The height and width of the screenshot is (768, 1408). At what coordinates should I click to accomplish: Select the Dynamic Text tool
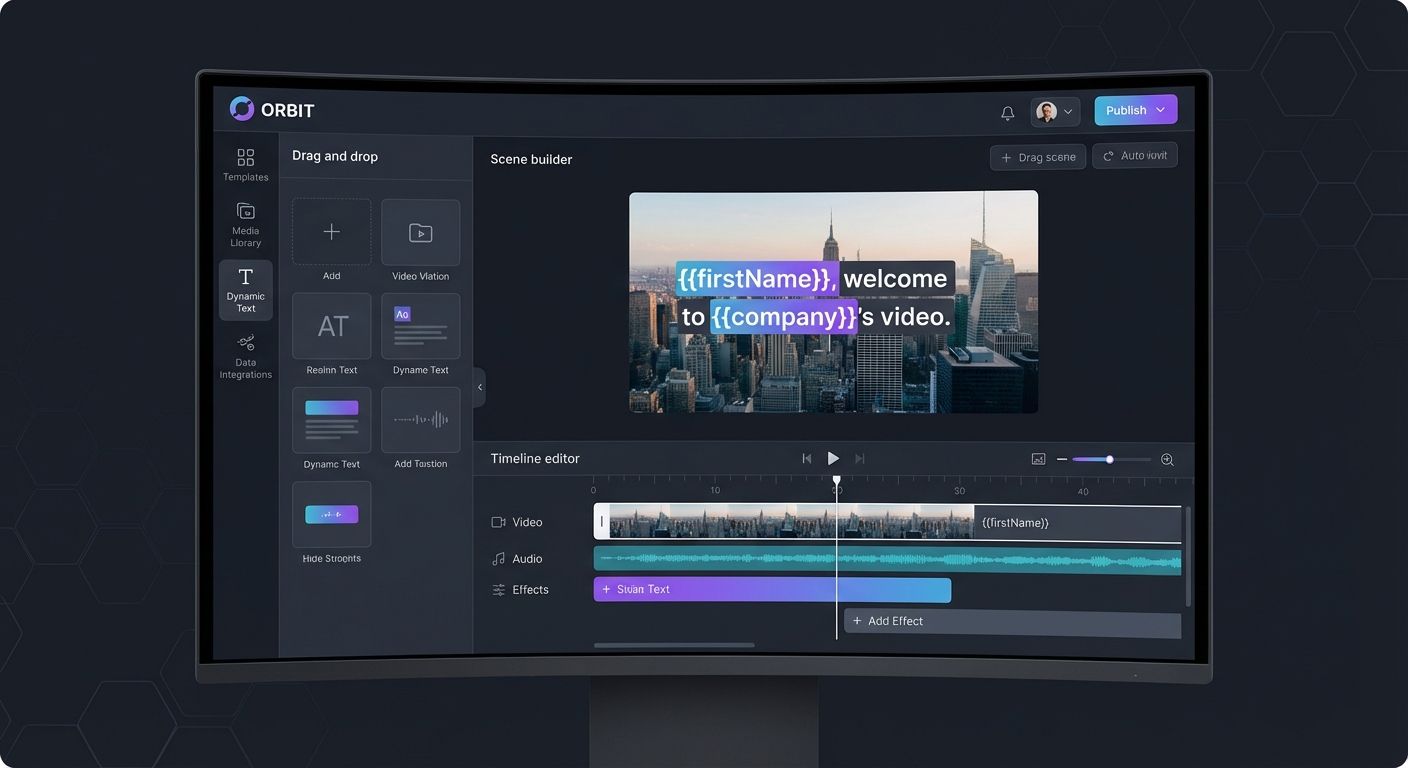click(245, 289)
